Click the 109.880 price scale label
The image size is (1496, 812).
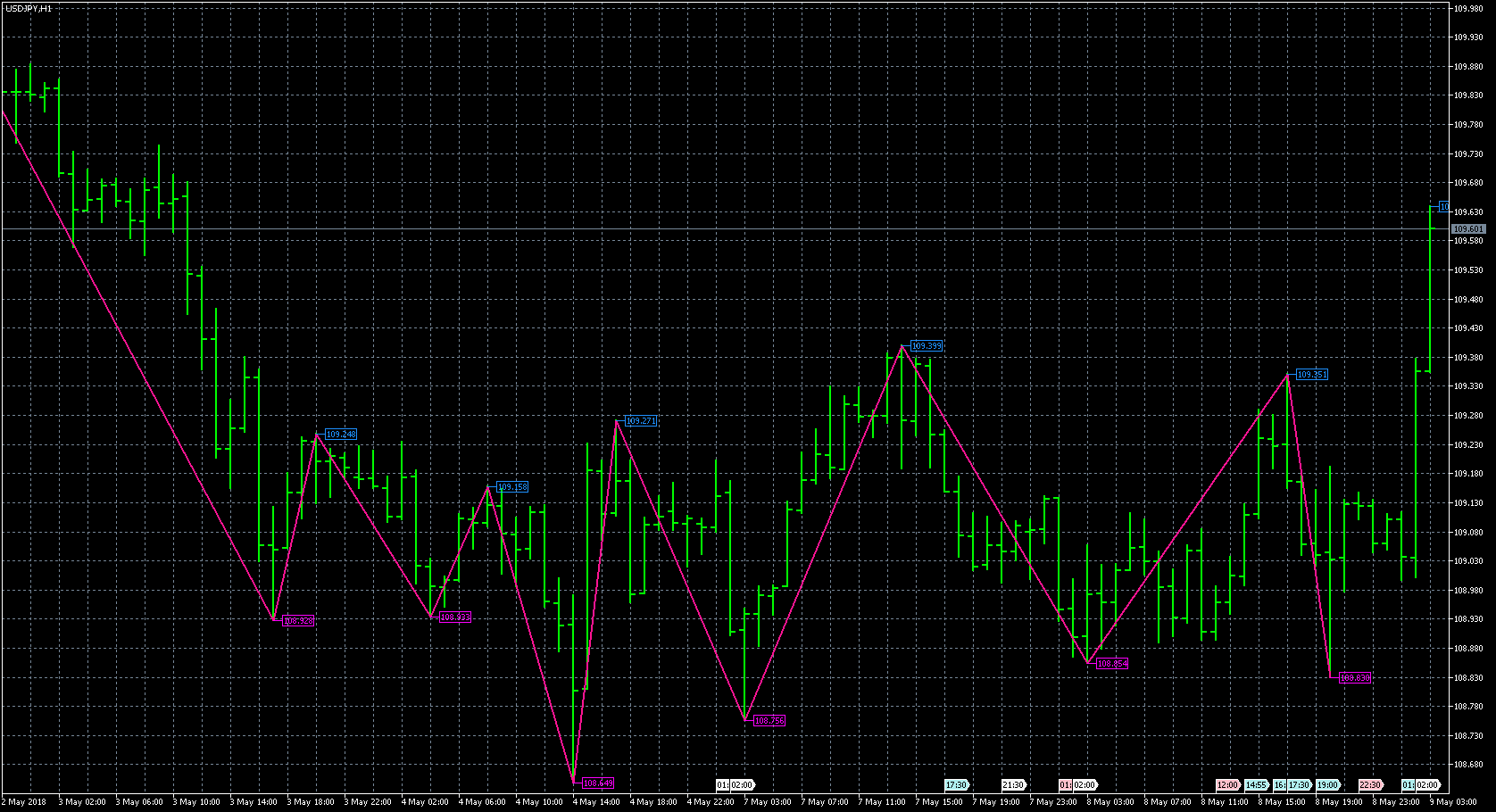[1468, 66]
